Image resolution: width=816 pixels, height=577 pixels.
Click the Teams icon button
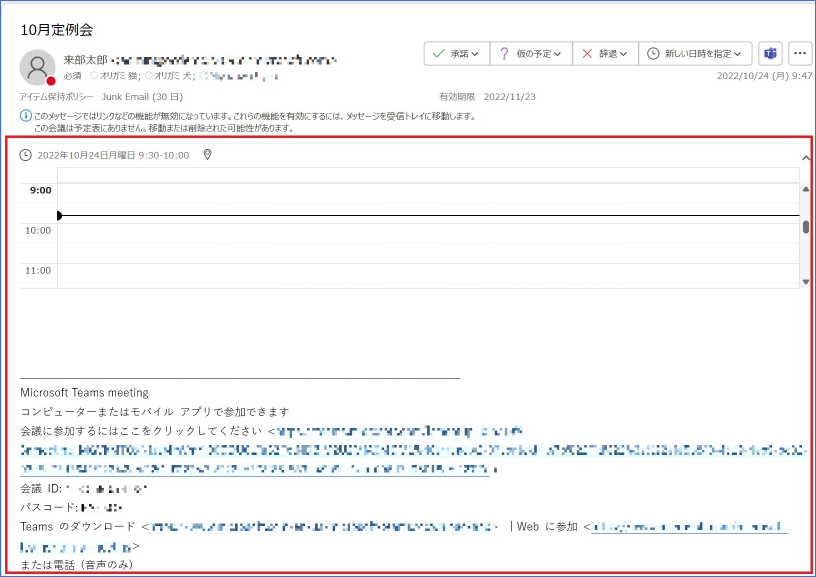770,53
